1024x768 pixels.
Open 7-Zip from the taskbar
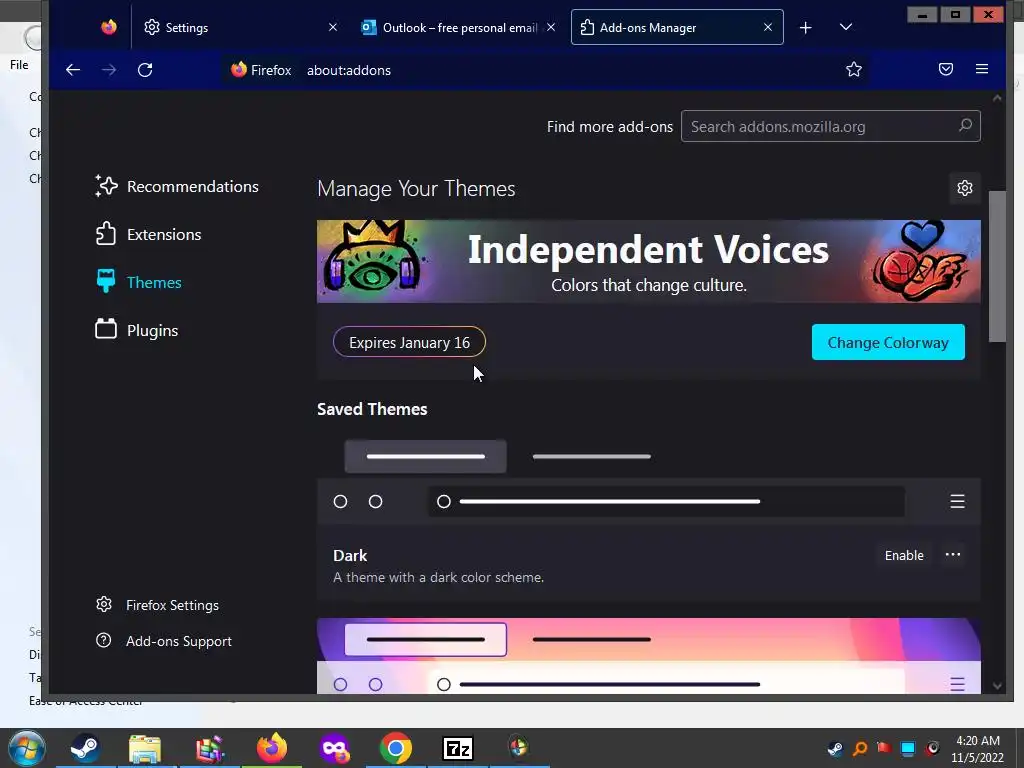point(457,748)
